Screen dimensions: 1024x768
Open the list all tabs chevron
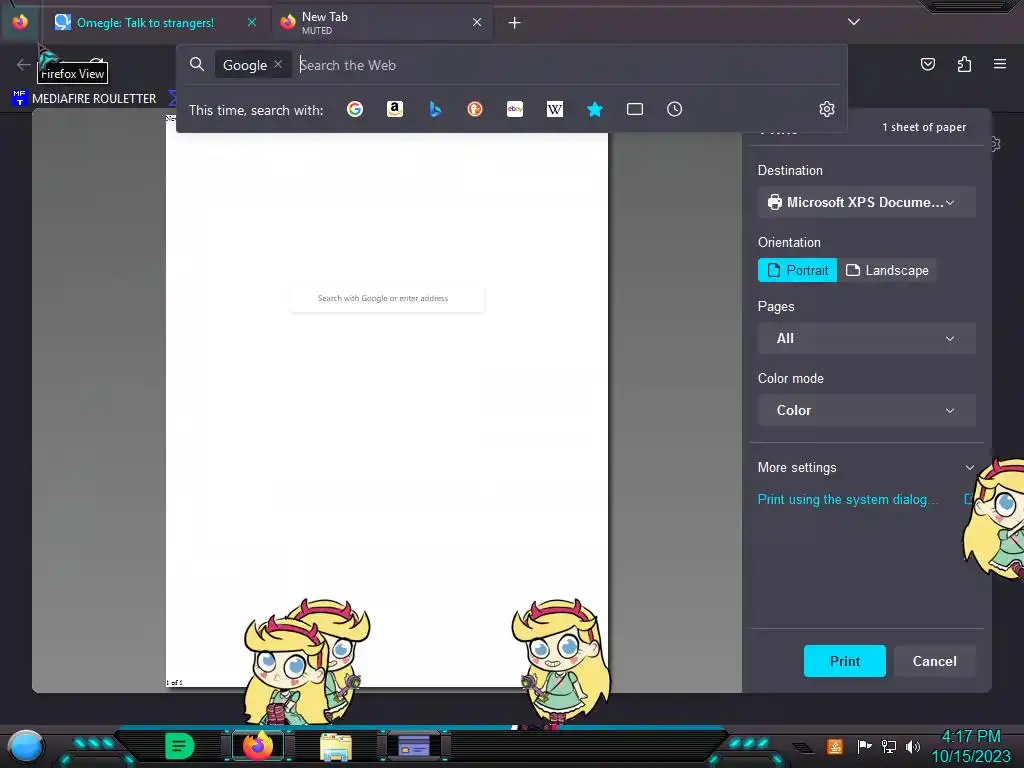(854, 22)
